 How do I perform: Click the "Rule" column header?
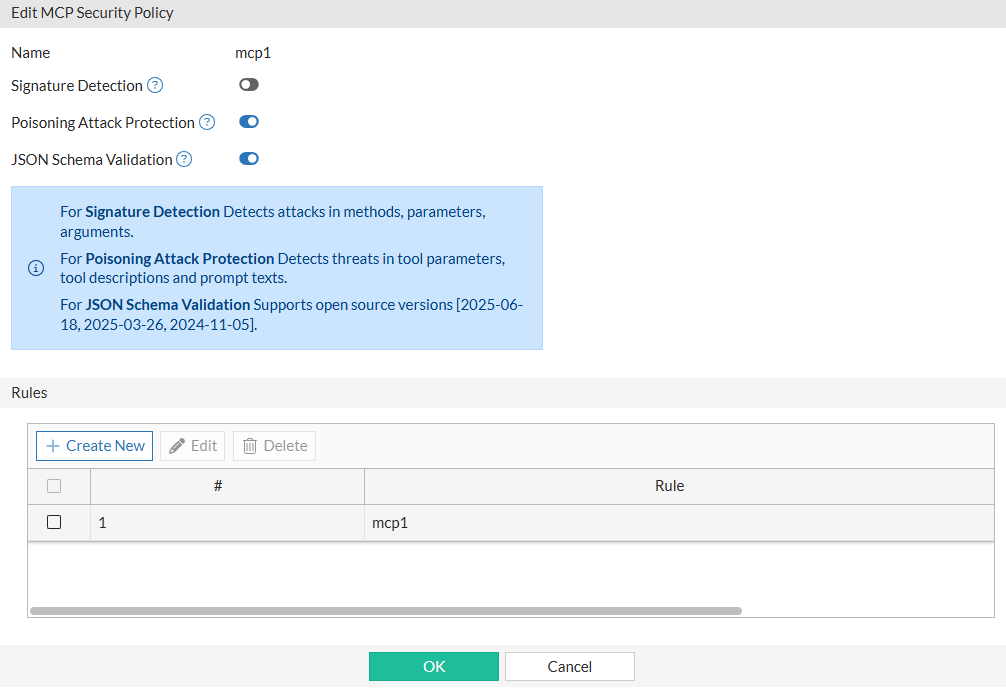point(669,486)
